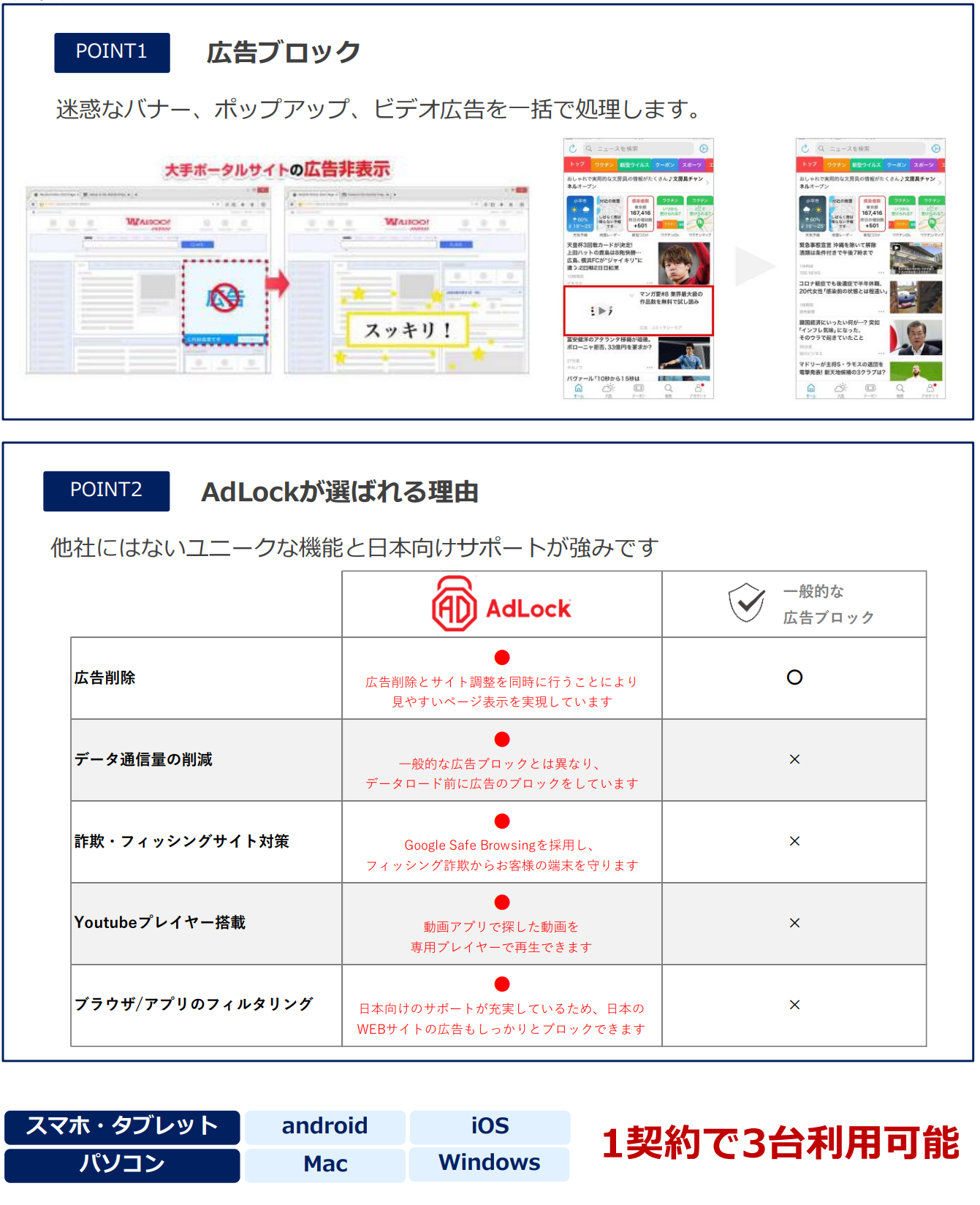The height and width of the screenshot is (1205, 980).
Task: Click the AdLockが選ばれる理由 heading
Action: point(340,493)
